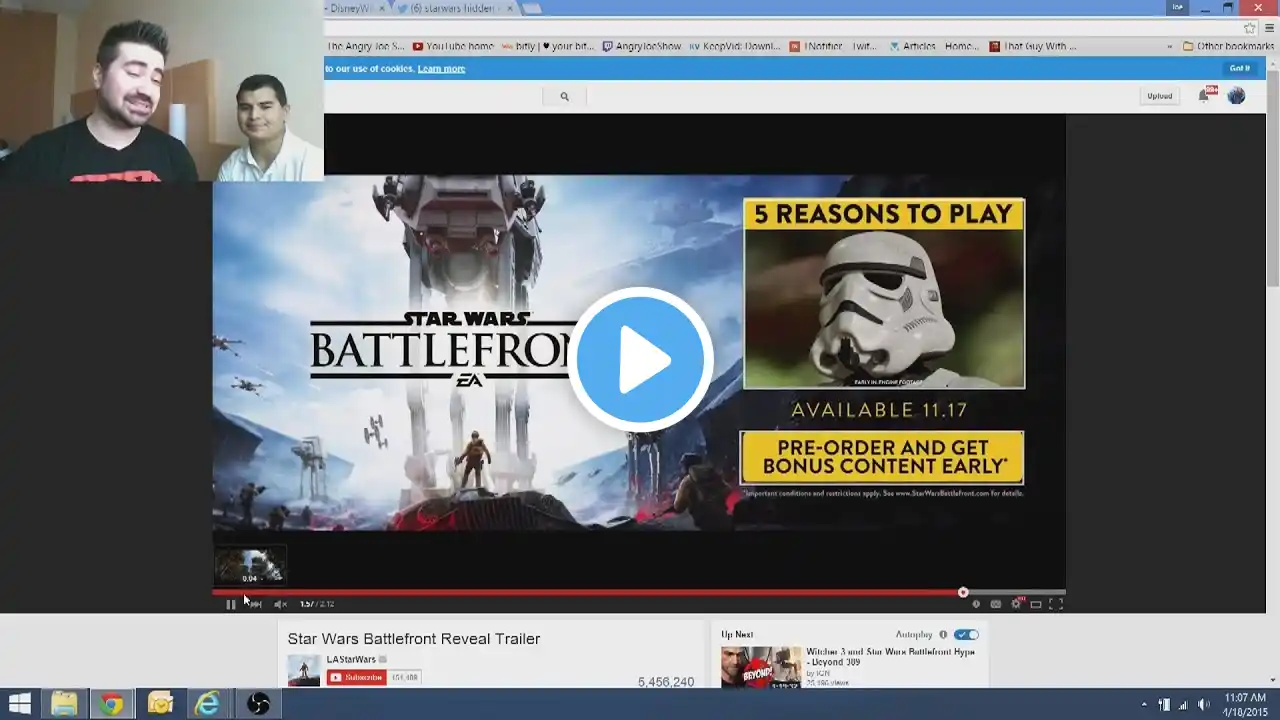Image resolution: width=1280 pixels, height=720 pixels.
Task: Open the Other bookmarks folder
Action: click(x=1230, y=46)
